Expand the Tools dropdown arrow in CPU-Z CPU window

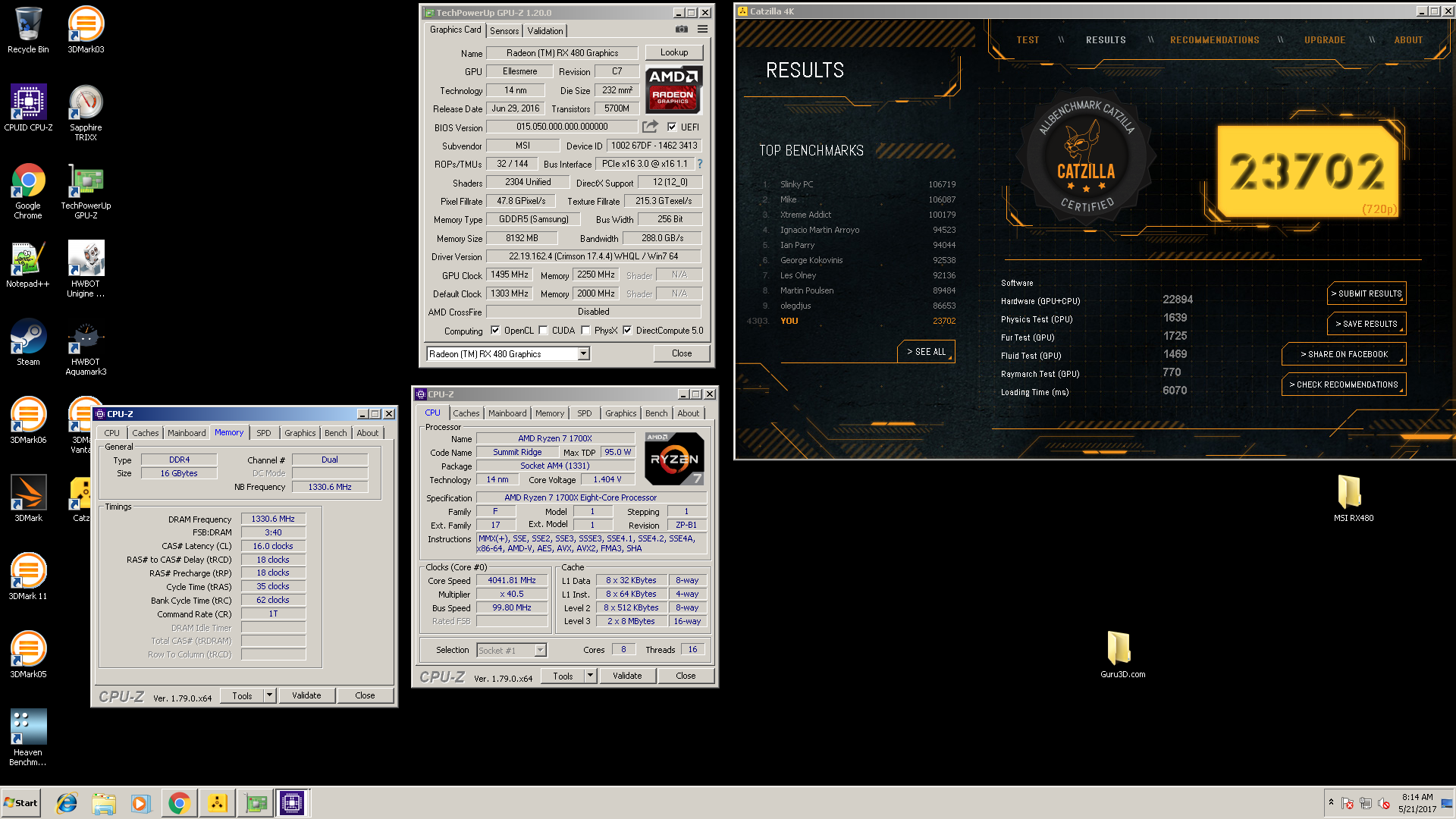590,676
